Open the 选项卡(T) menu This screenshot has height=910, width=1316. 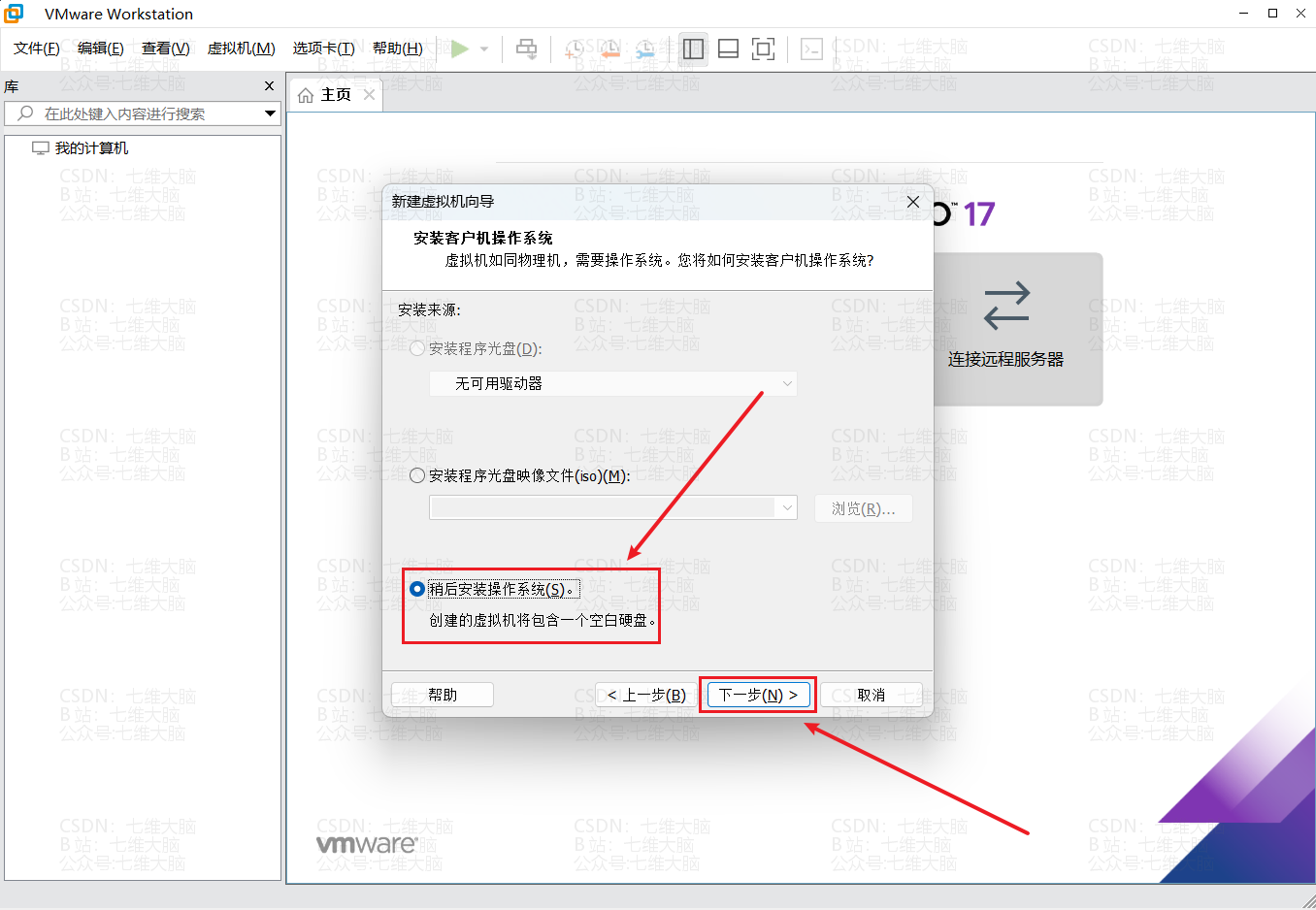[x=324, y=49]
